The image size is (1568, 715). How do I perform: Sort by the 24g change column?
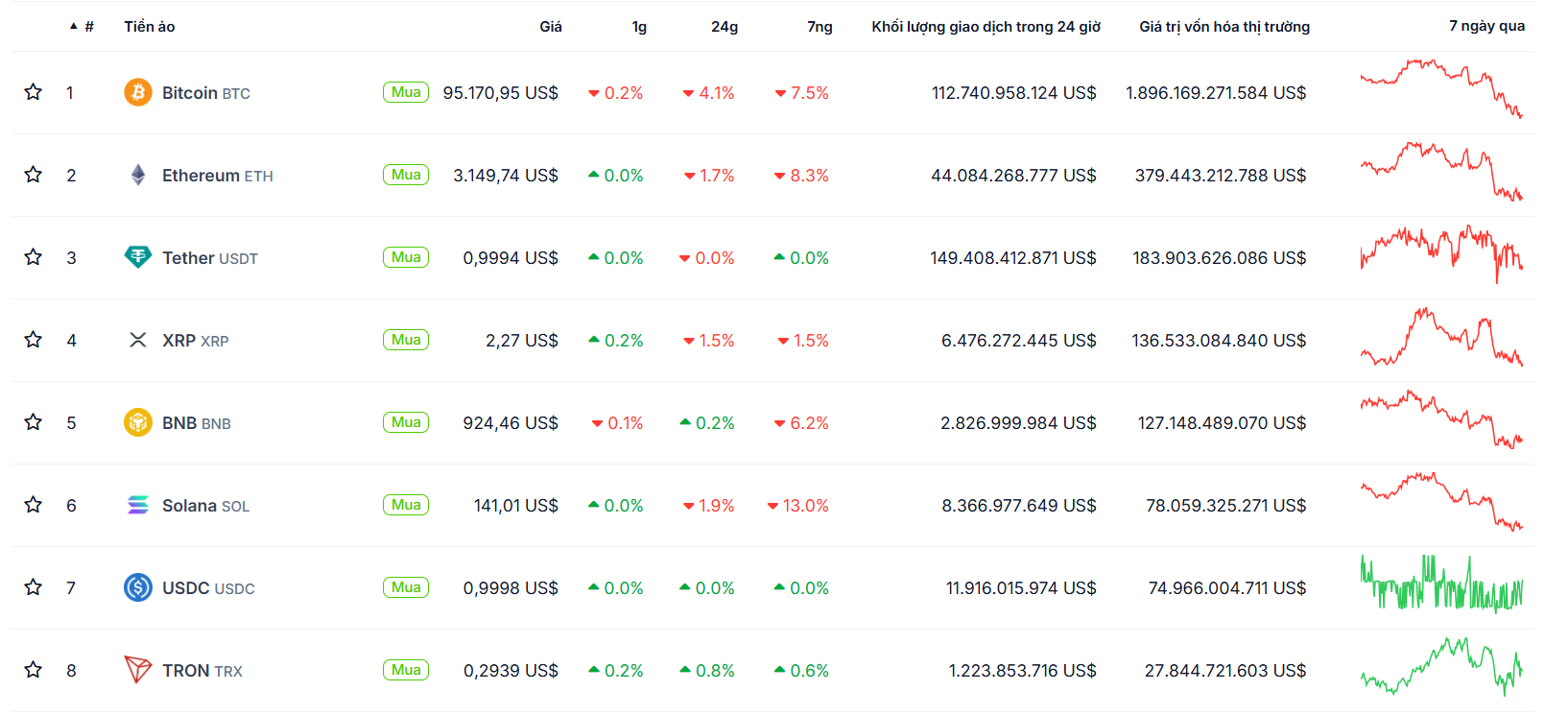(725, 27)
